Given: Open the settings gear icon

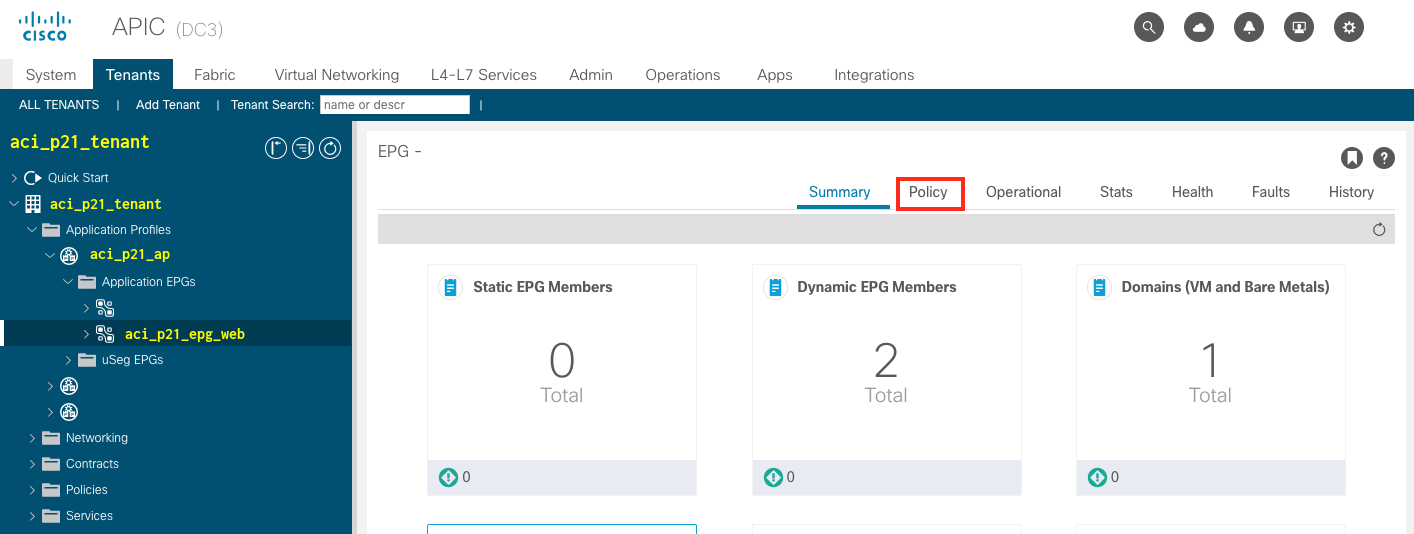Looking at the screenshot, I should pyautogui.click(x=1349, y=27).
